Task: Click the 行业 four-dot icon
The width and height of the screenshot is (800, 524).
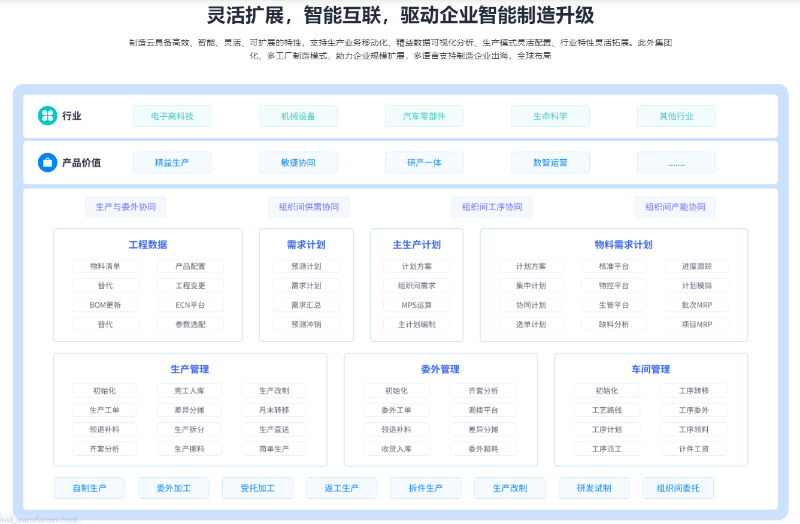Action: [47, 116]
